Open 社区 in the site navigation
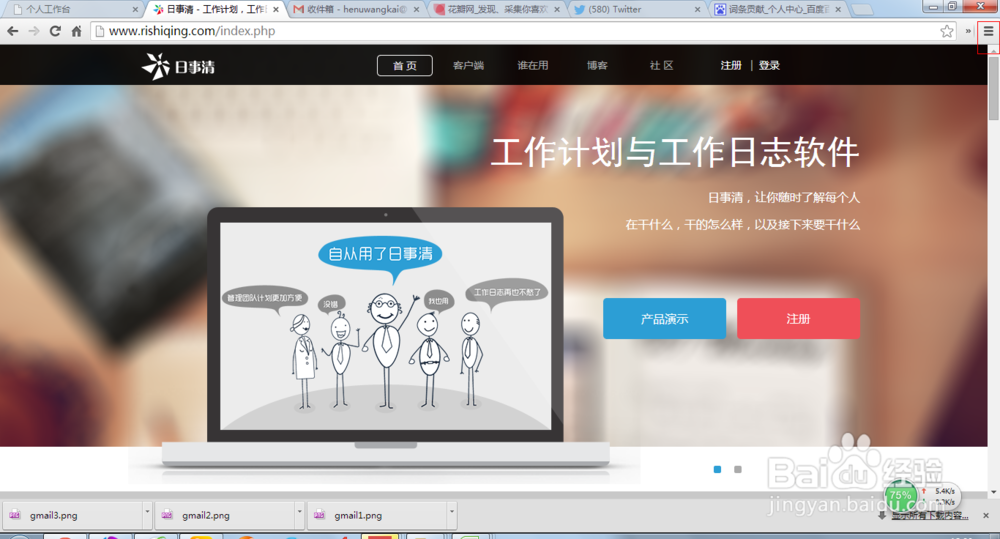 click(661, 65)
